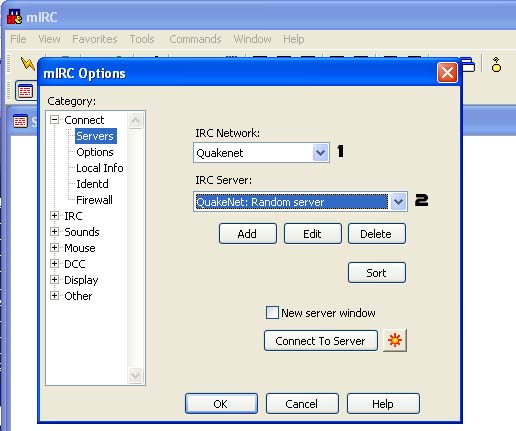
Task: Click the sun icon beside Connect To Server
Action: click(x=395, y=340)
